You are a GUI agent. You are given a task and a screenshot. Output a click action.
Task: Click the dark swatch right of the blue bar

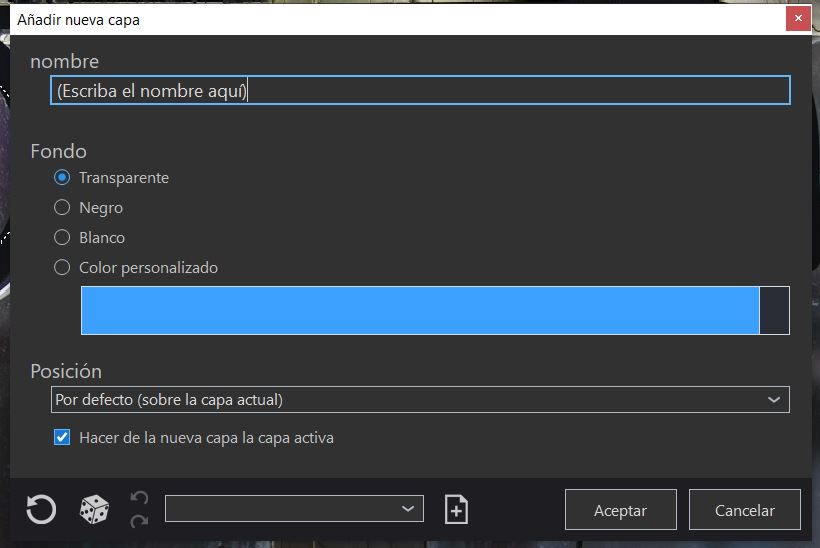775,310
